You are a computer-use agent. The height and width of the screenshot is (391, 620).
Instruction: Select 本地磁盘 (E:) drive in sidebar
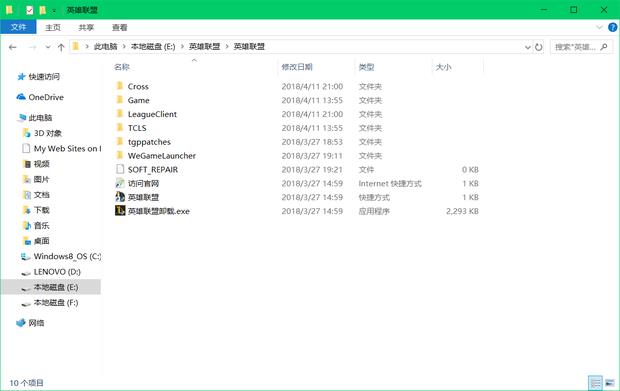50,287
